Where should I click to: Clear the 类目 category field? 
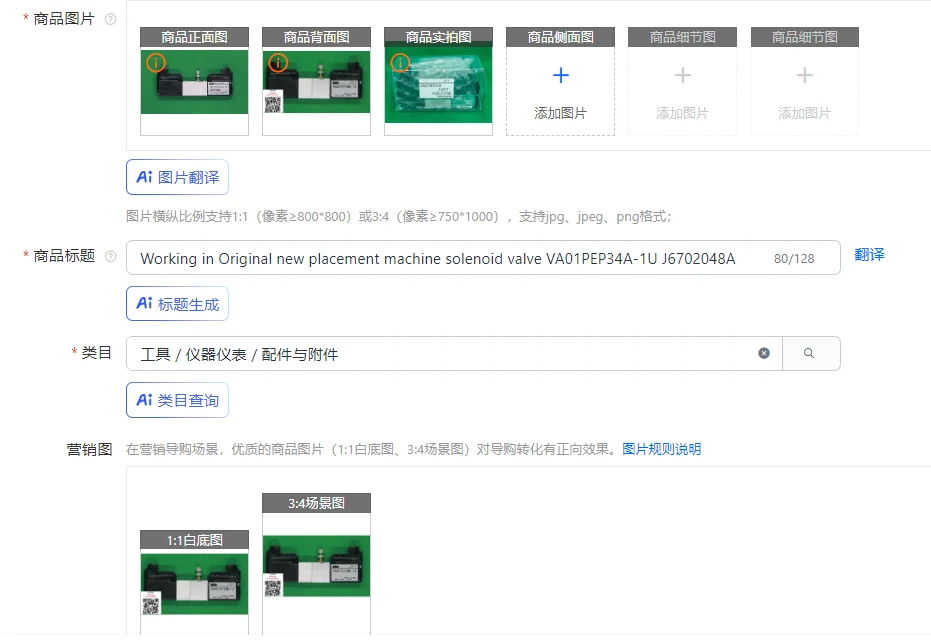coord(764,353)
